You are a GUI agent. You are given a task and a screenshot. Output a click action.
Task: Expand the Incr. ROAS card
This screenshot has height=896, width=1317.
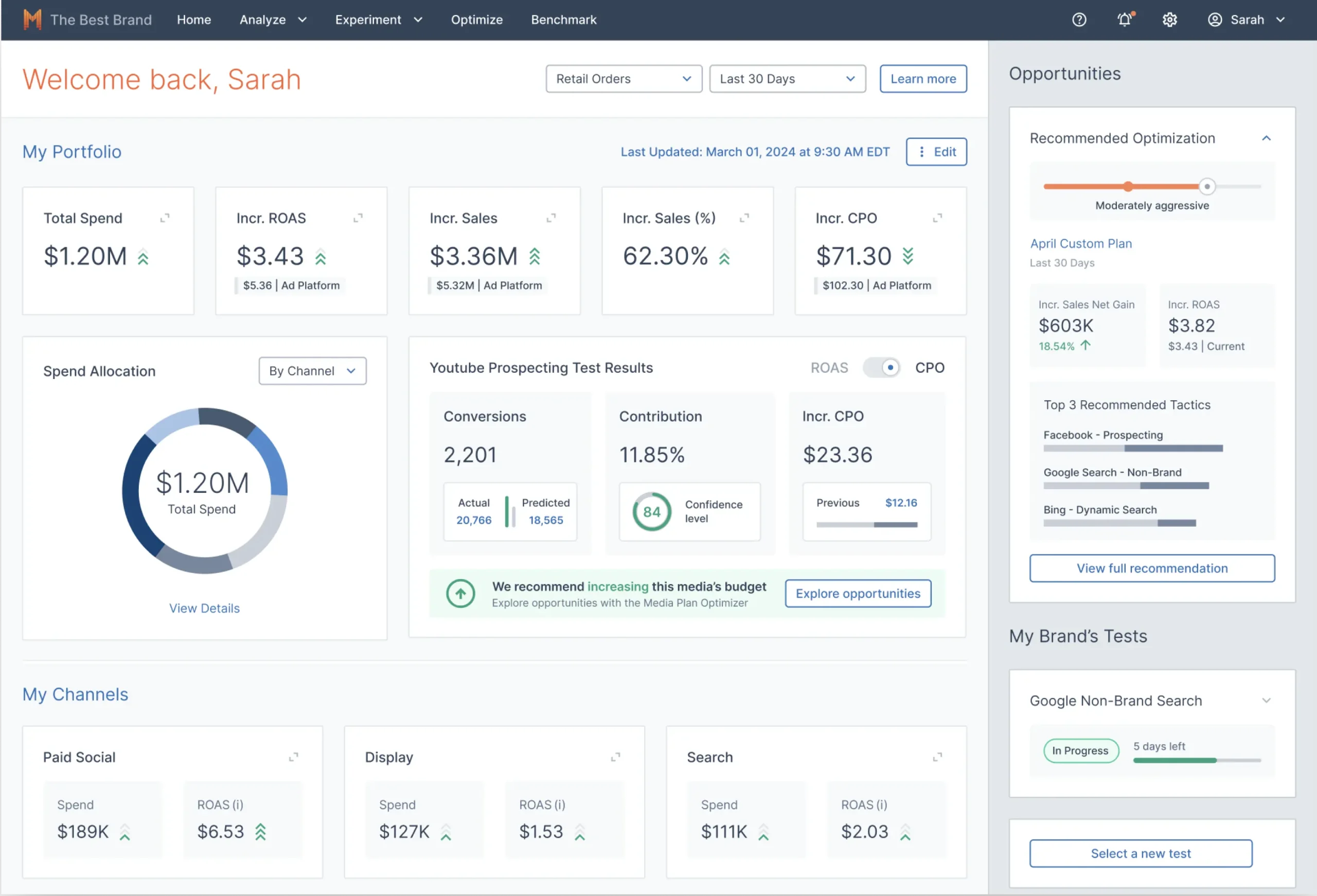358,218
